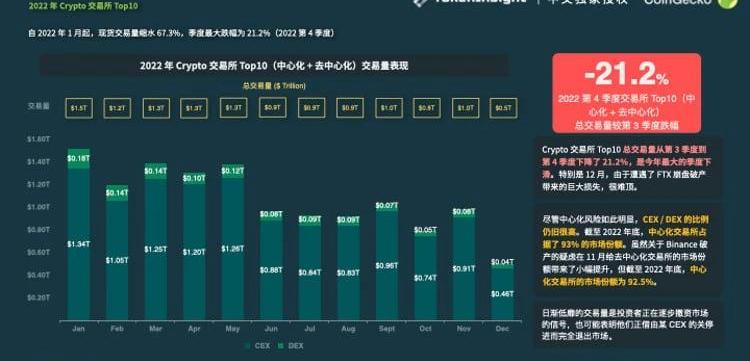The height and width of the screenshot is (361, 750).
Task: Select the Nov DEX segment labeled $0.08T
Action: point(464,212)
